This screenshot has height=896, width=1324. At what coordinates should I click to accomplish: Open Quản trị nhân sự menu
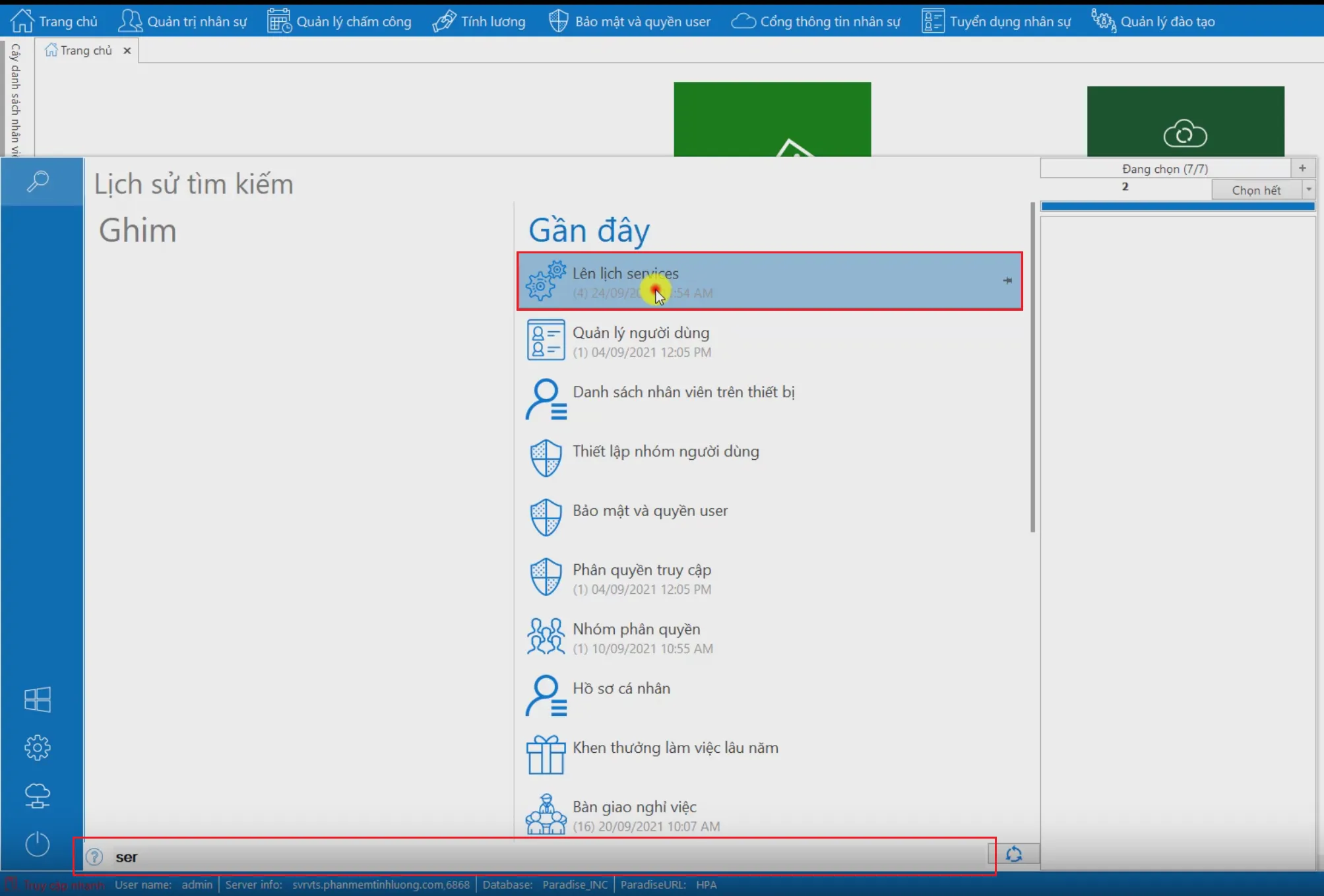point(182,21)
